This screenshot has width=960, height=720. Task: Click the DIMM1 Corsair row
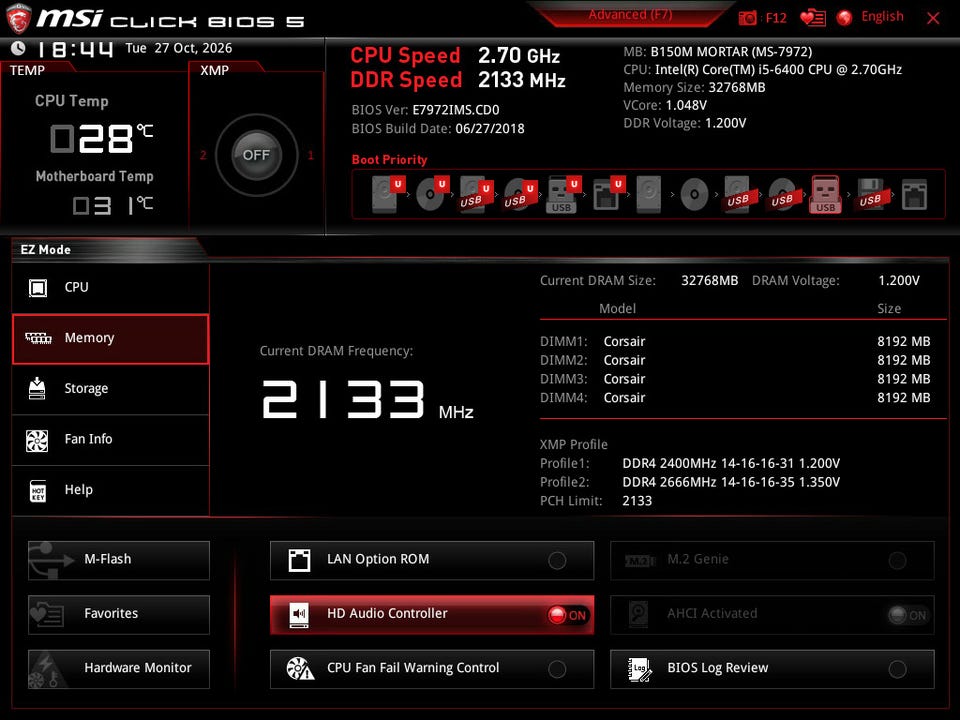(735, 342)
